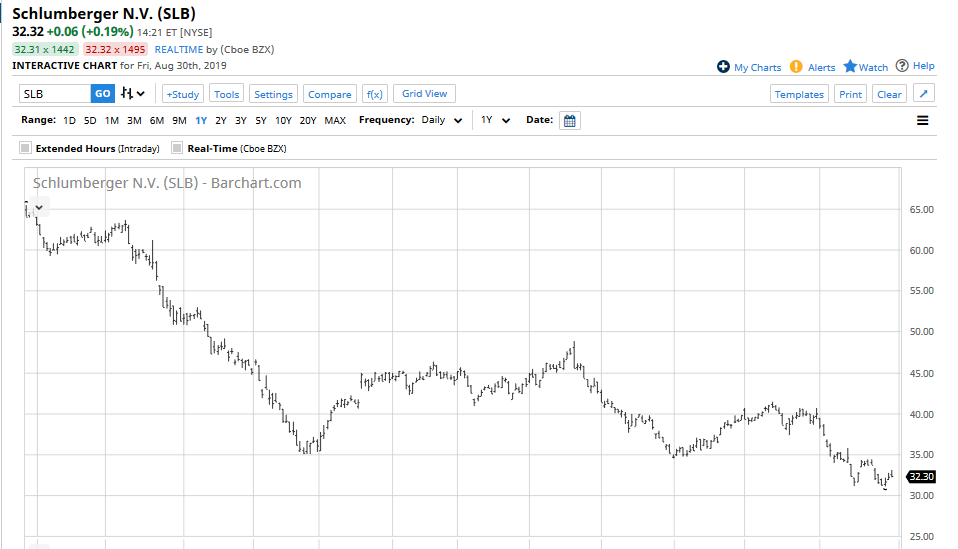Click the Print button
Screen dimensions: 958x549
pos(850,94)
